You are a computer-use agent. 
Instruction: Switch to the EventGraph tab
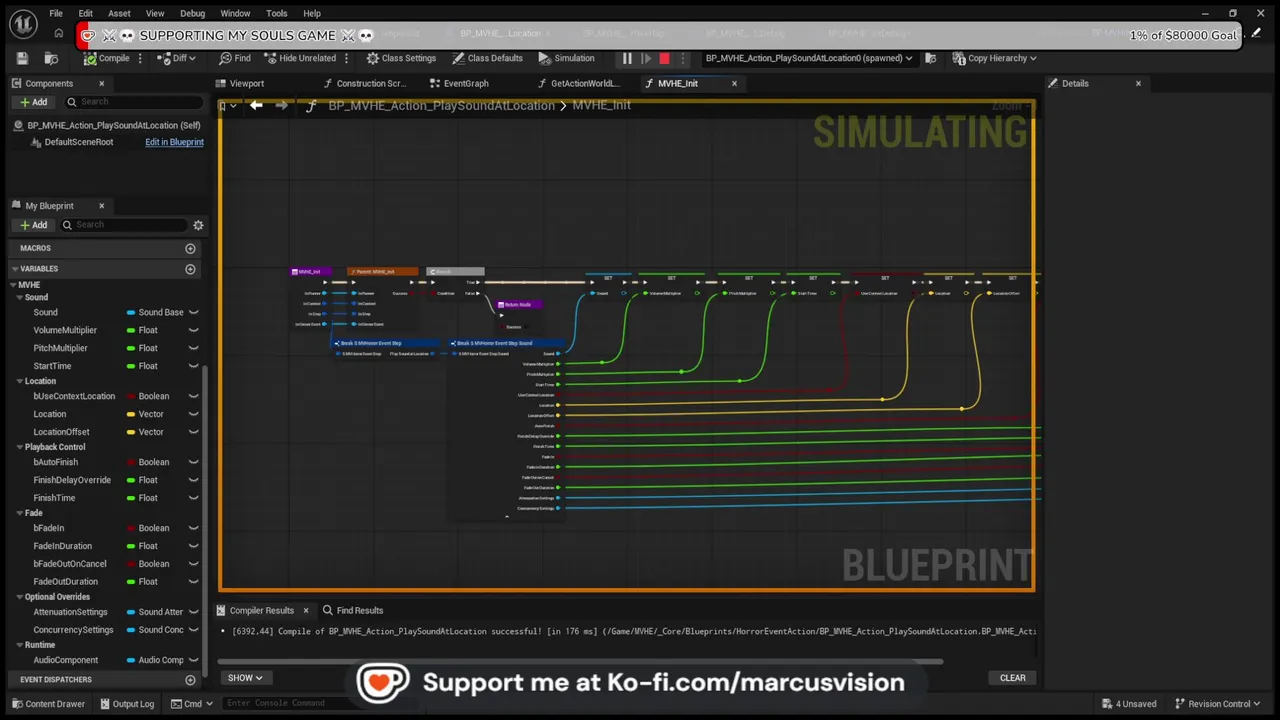coord(466,83)
